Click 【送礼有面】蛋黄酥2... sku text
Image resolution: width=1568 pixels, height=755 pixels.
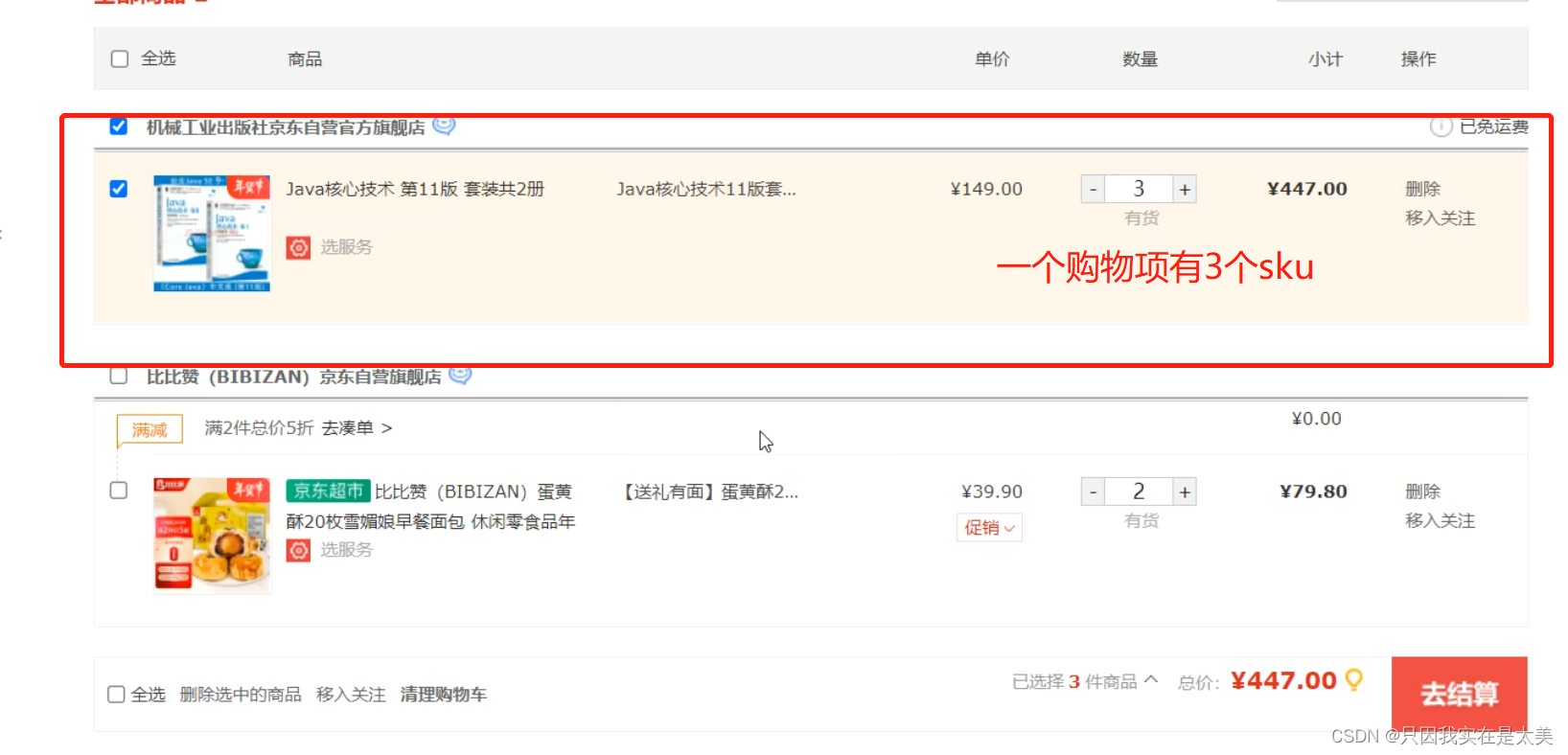click(x=708, y=492)
